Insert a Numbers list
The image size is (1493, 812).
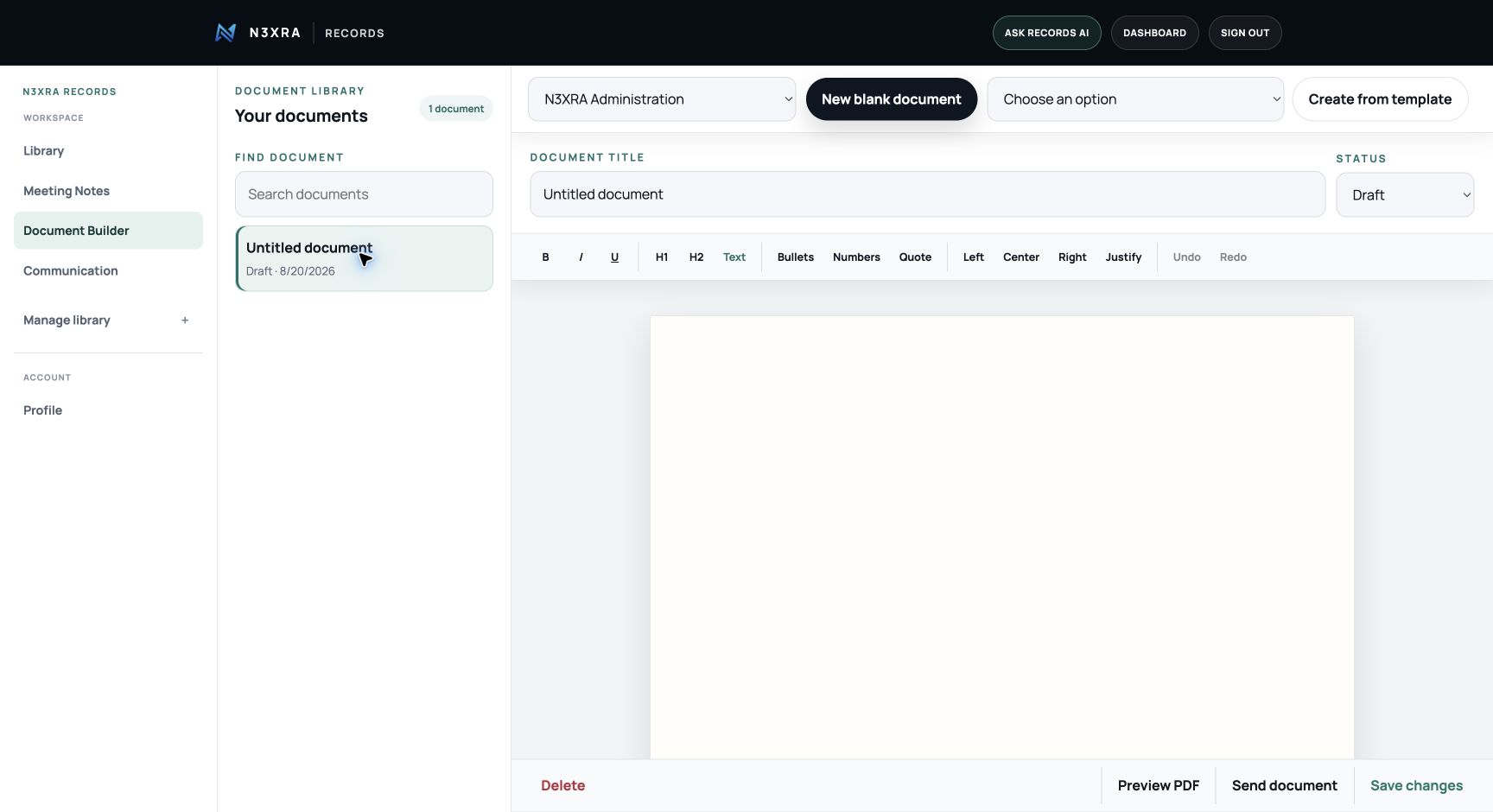[x=856, y=257]
